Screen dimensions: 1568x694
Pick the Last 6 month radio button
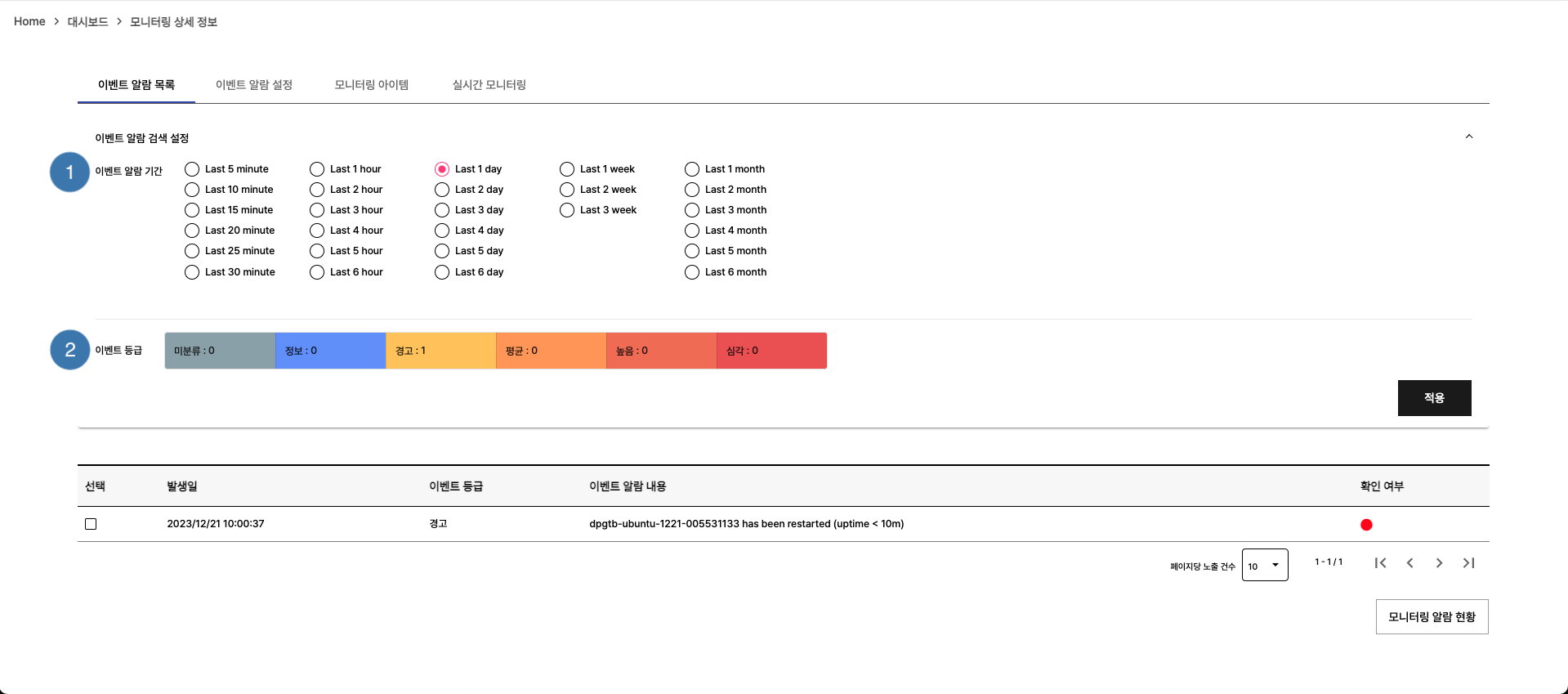click(692, 272)
